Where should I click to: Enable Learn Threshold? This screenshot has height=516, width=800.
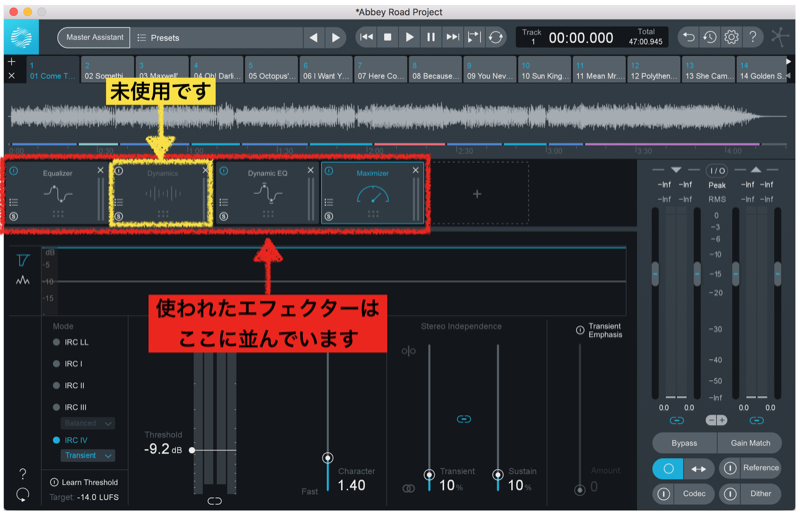tap(84, 482)
